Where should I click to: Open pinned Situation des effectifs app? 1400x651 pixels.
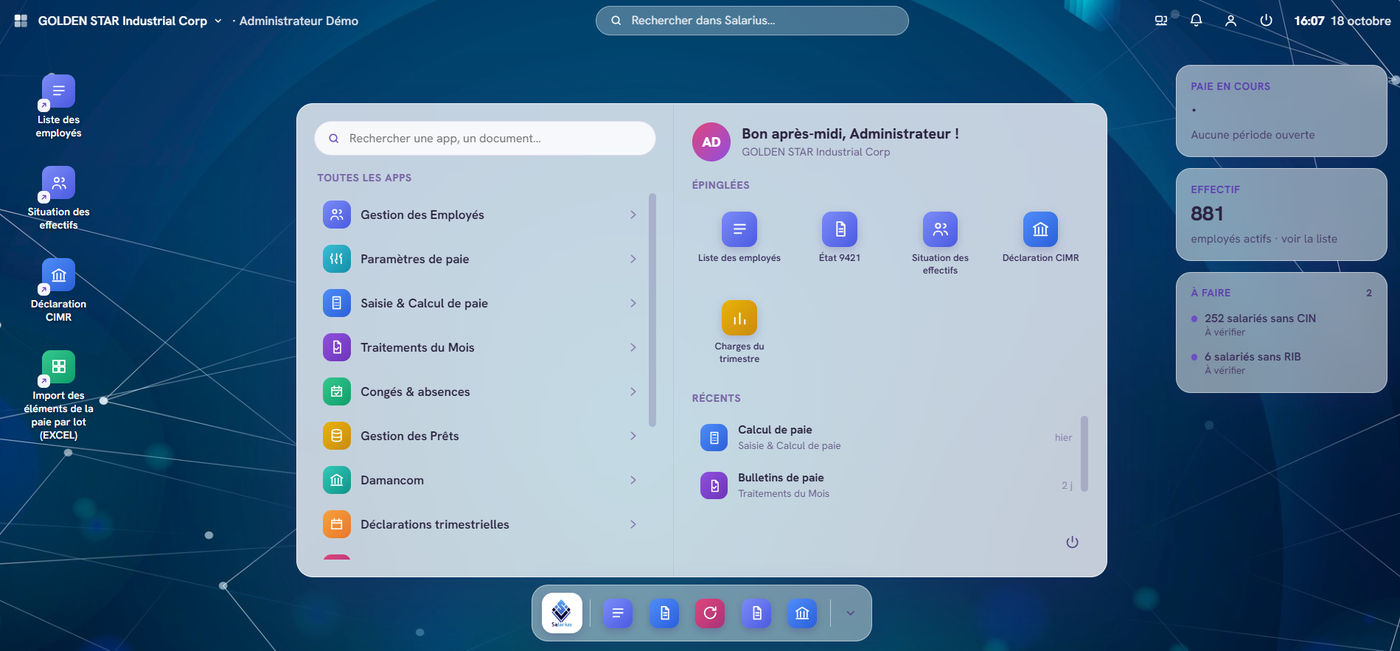tap(940, 243)
